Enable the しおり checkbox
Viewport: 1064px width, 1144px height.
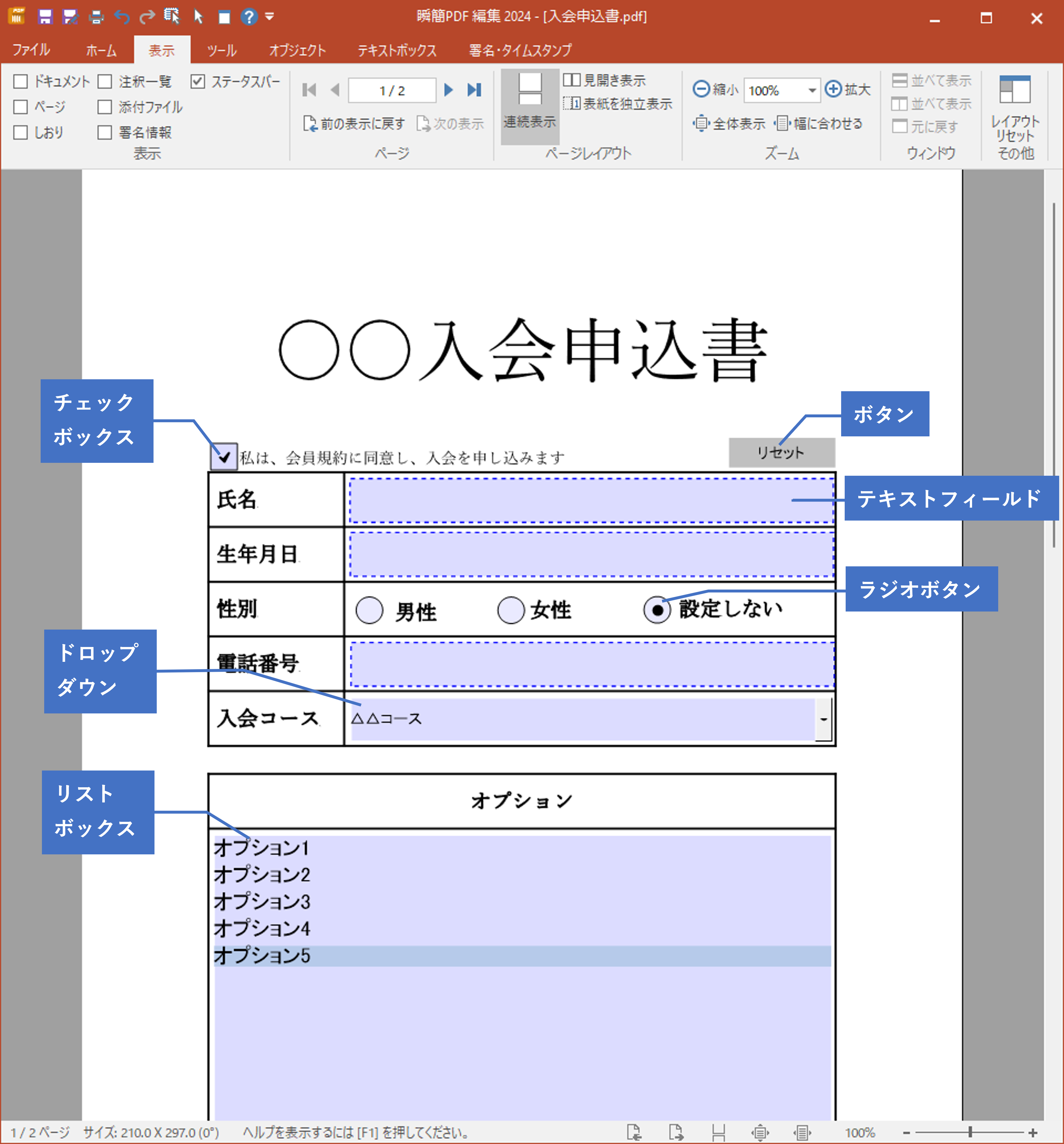(x=21, y=132)
